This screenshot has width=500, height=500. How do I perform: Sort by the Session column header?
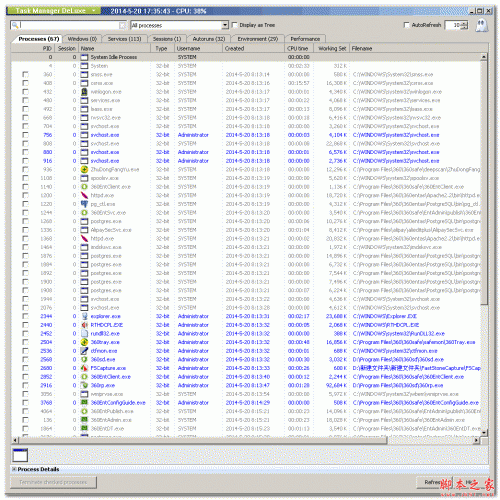coord(67,48)
